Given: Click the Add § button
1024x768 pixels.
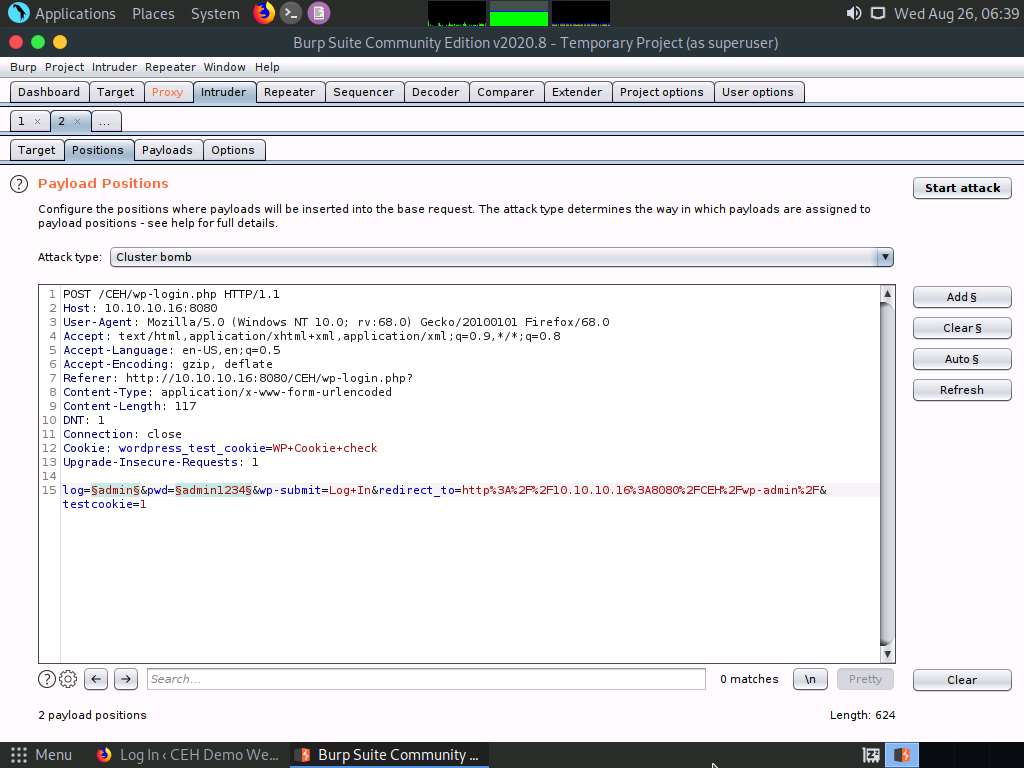Looking at the screenshot, I should point(961,297).
